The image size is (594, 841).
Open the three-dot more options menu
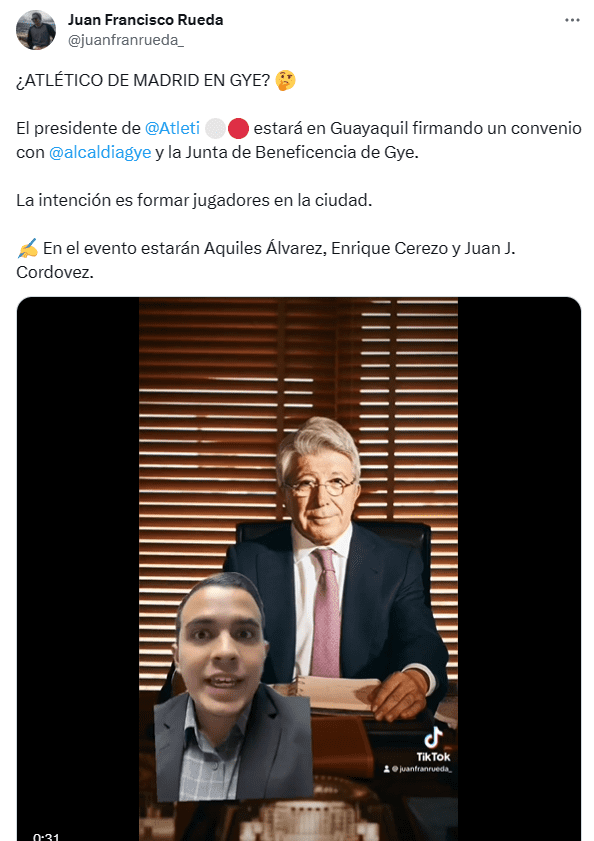tap(572, 20)
